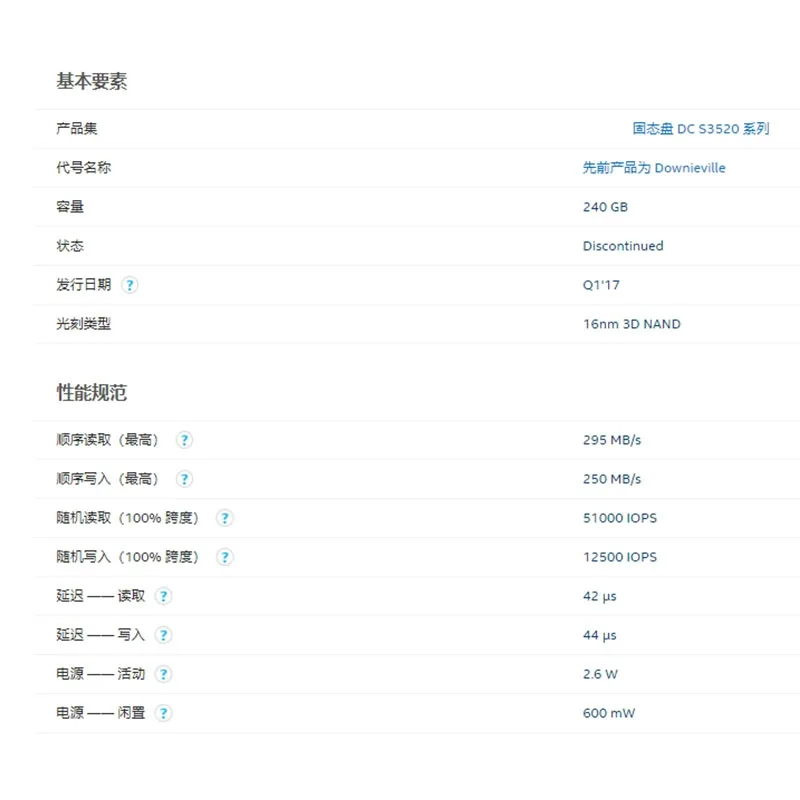
Task: Click the 基本要素 section heading
Action: click(91, 81)
